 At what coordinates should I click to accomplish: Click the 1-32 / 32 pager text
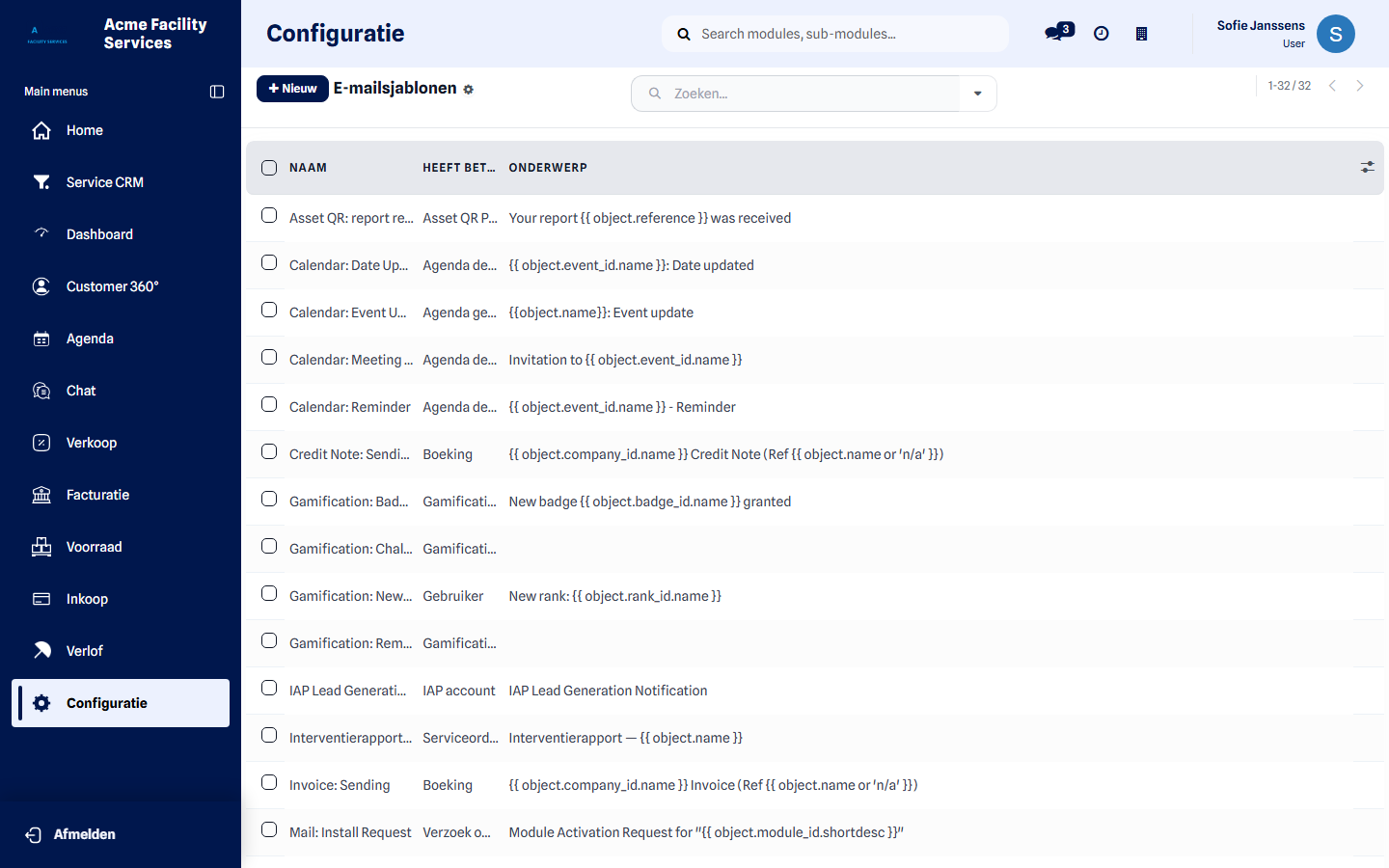(x=1290, y=86)
